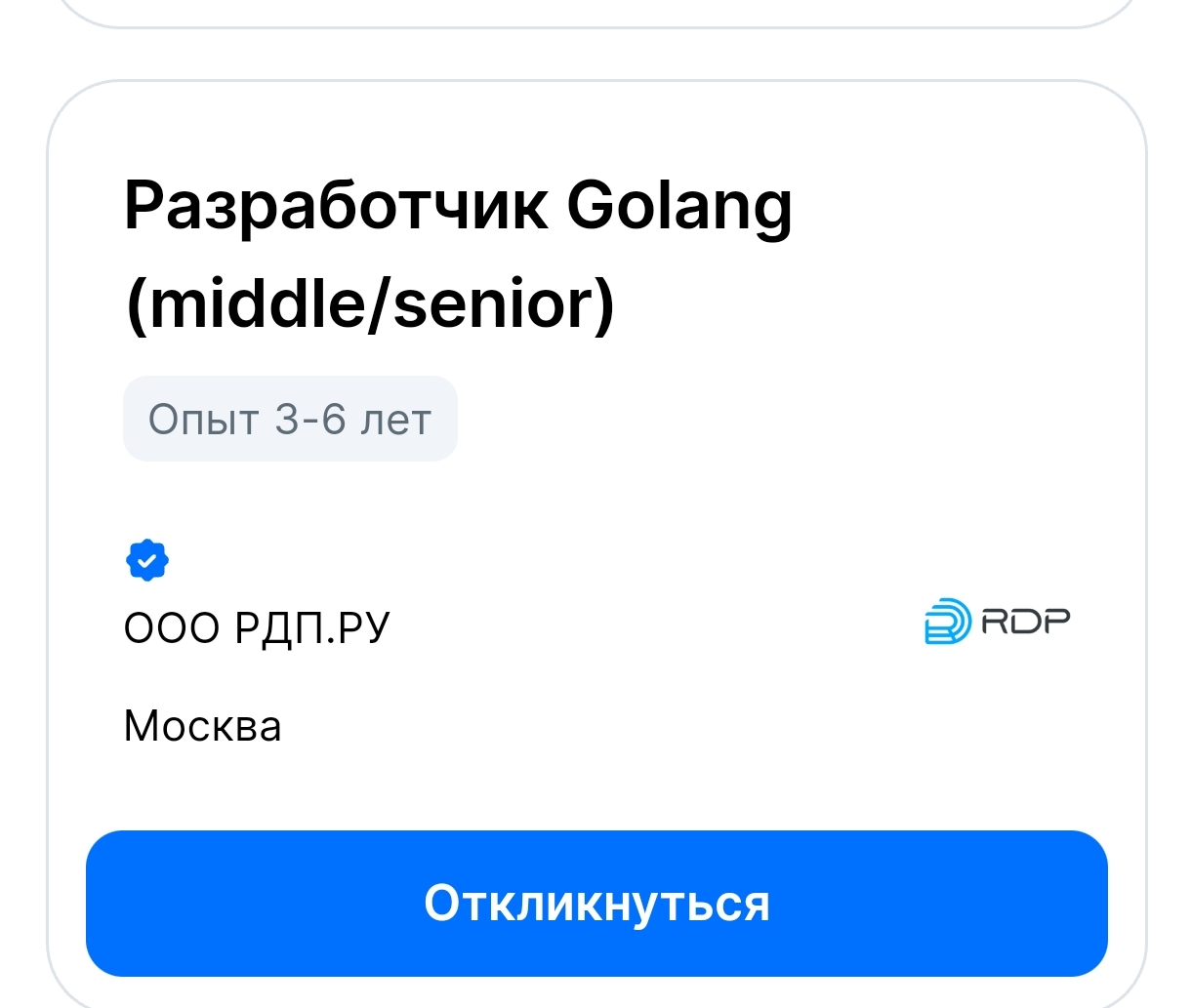Click the word Golang in the title
Screen dimensions: 1191x1008
point(679,207)
